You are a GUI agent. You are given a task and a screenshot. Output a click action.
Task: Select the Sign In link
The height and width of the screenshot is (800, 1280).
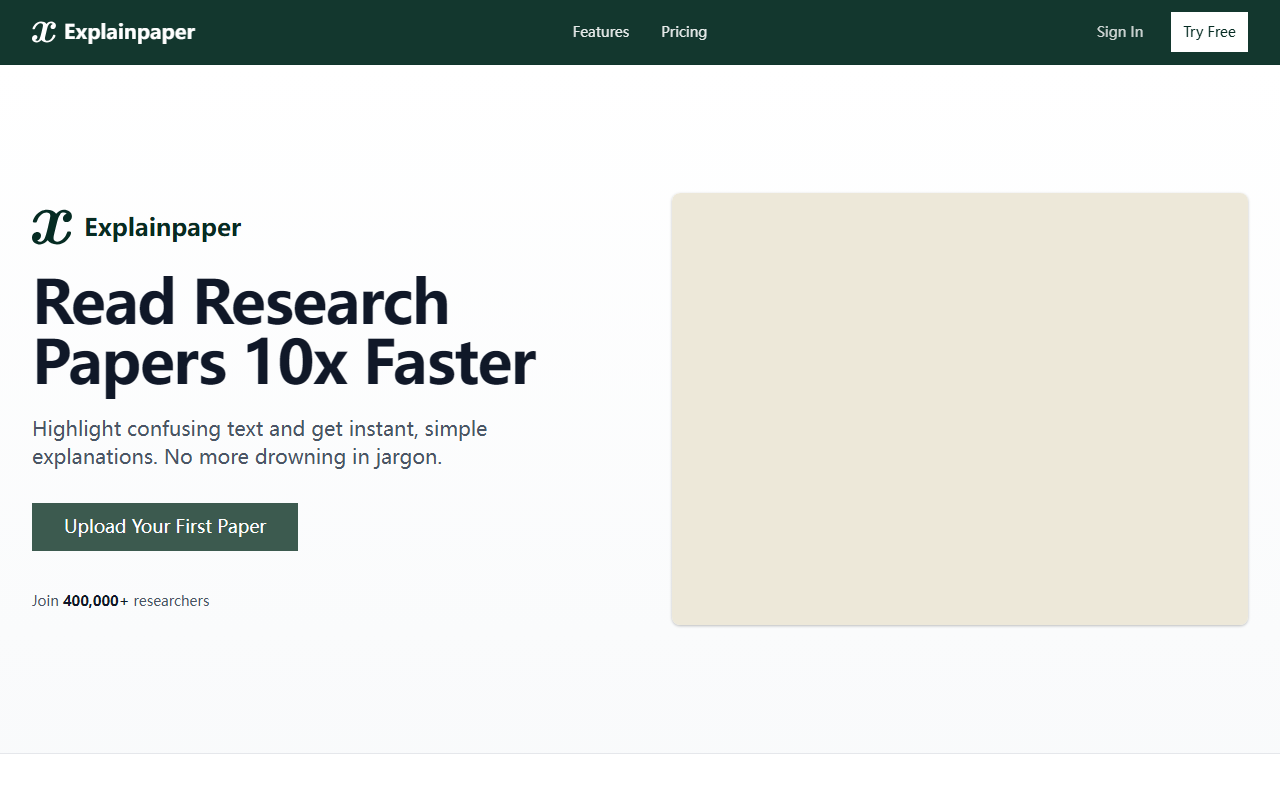click(x=1120, y=32)
